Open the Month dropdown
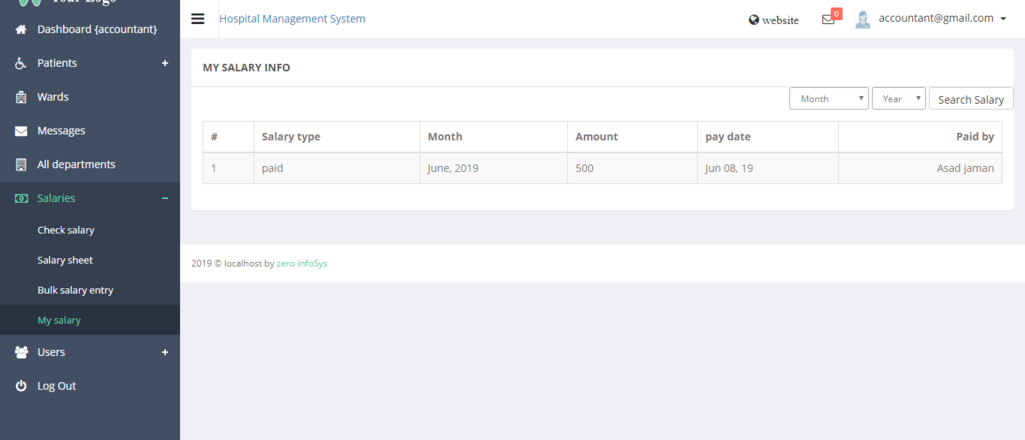This screenshot has width=1025, height=440. click(829, 99)
